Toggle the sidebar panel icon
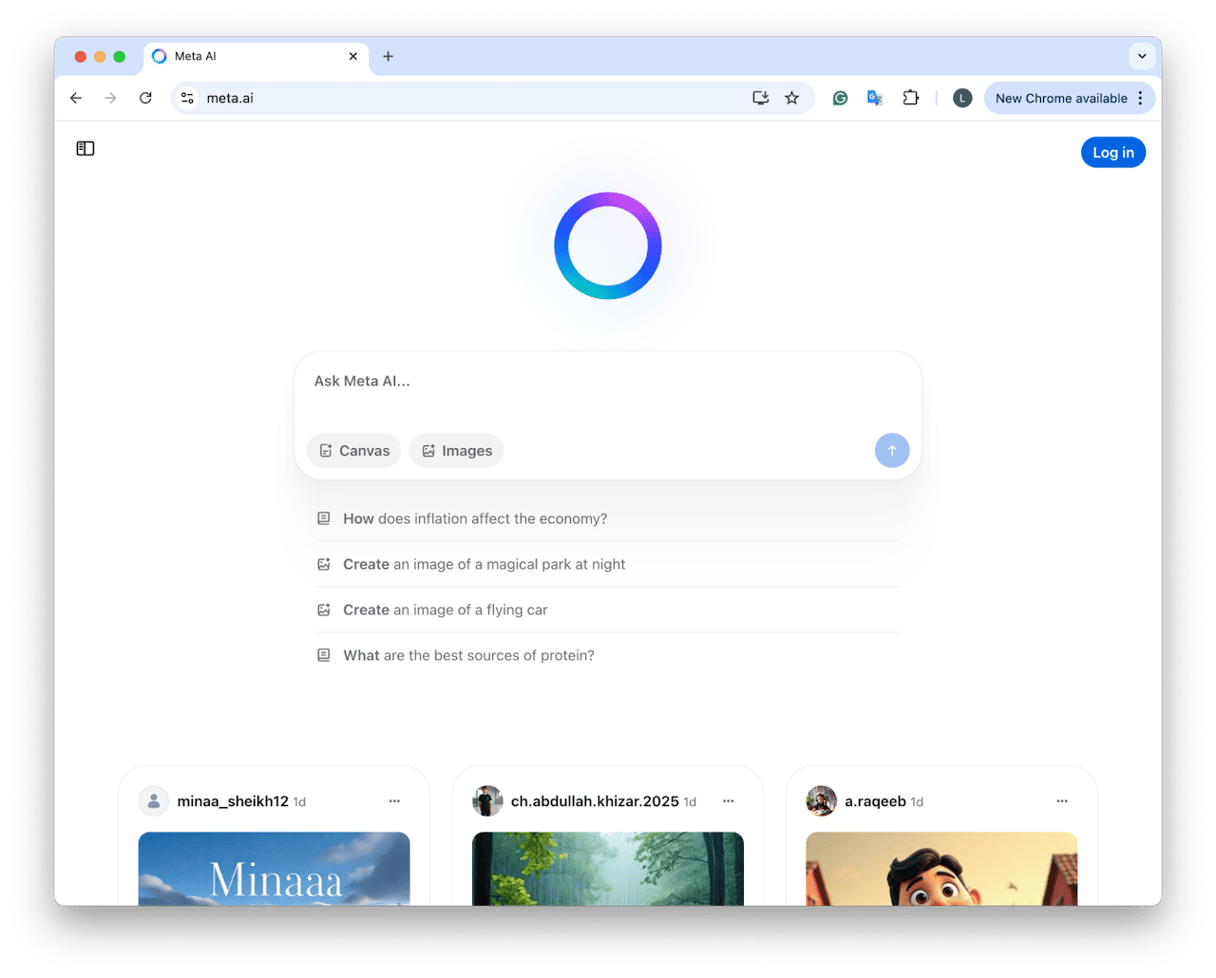1216x978 pixels. (x=85, y=149)
